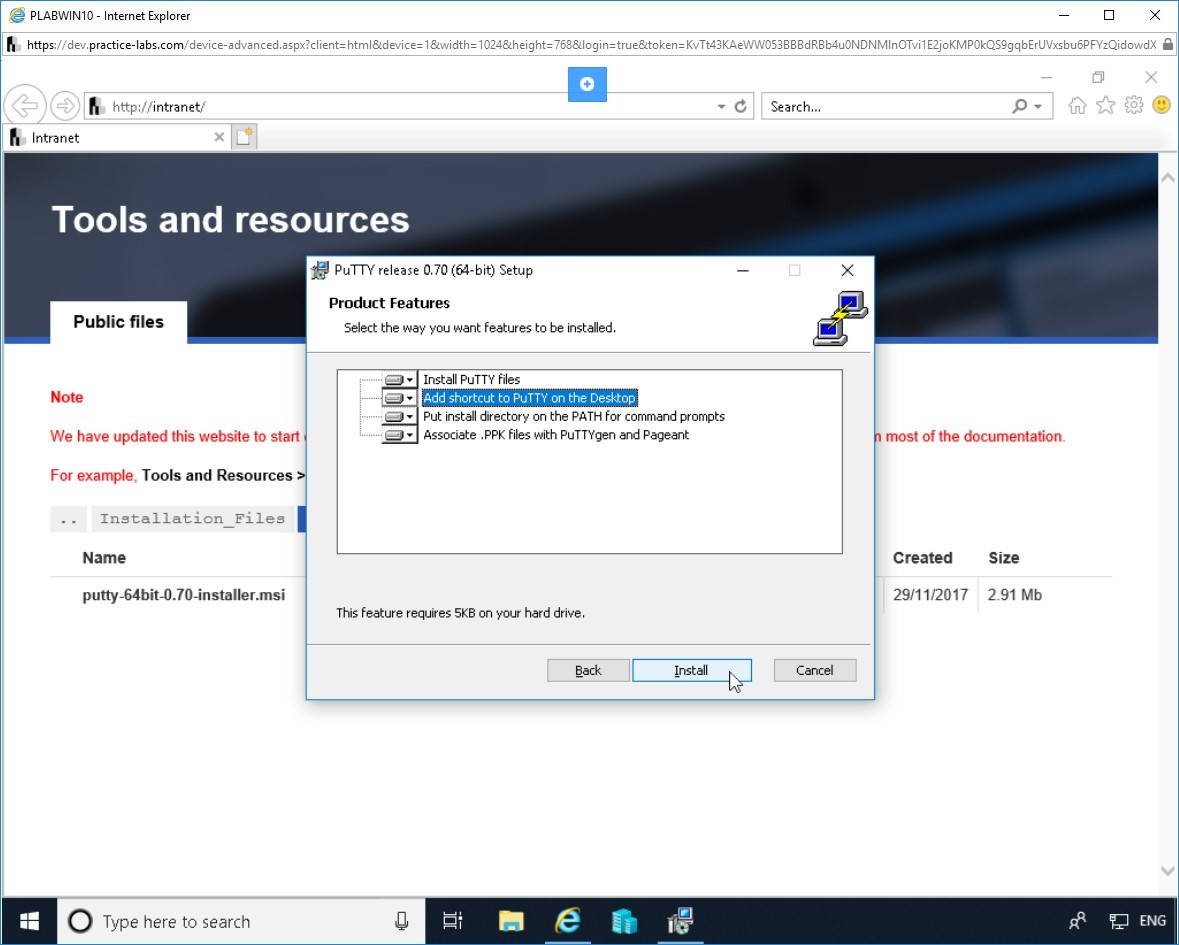
Task: Open feature dropdown for Associate .PPK files
Action: click(x=399, y=435)
